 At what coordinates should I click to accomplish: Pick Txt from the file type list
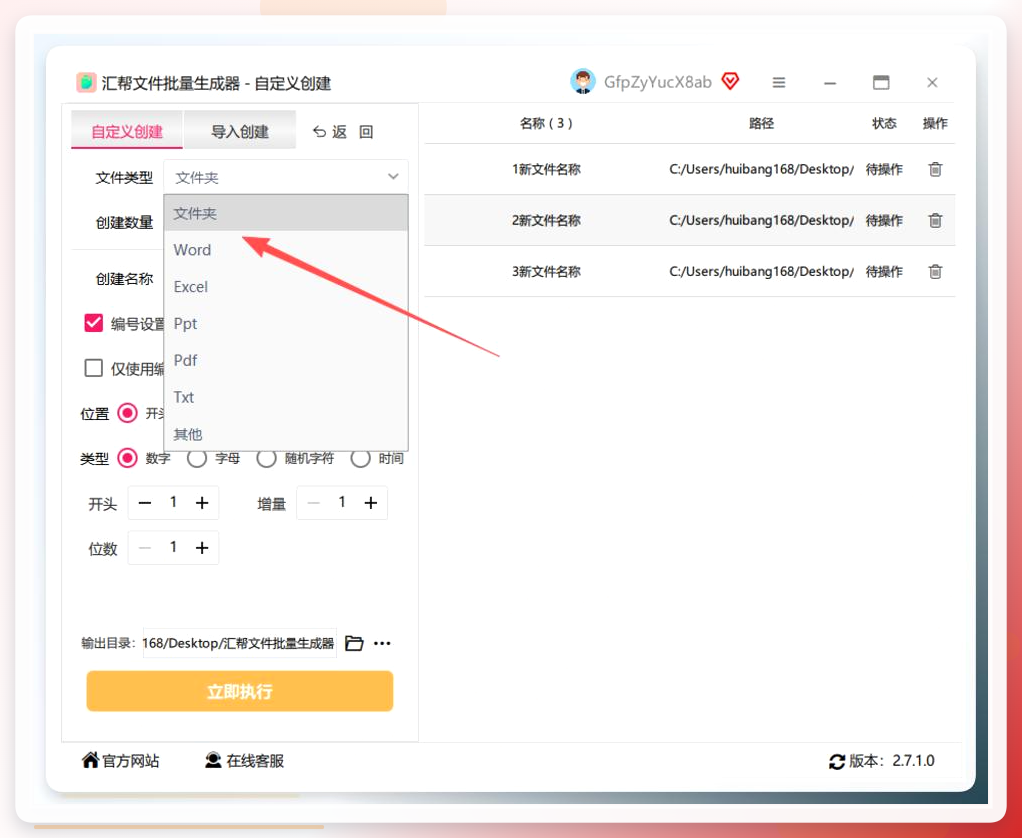coord(286,397)
